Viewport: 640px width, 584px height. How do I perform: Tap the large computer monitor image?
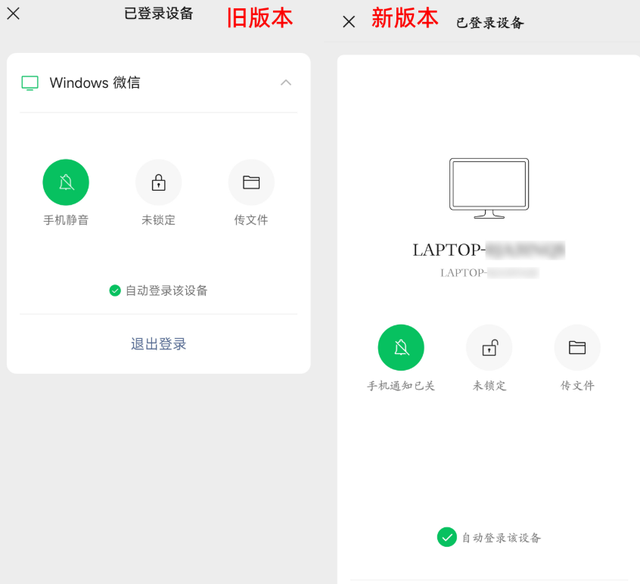pyautogui.click(x=489, y=188)
